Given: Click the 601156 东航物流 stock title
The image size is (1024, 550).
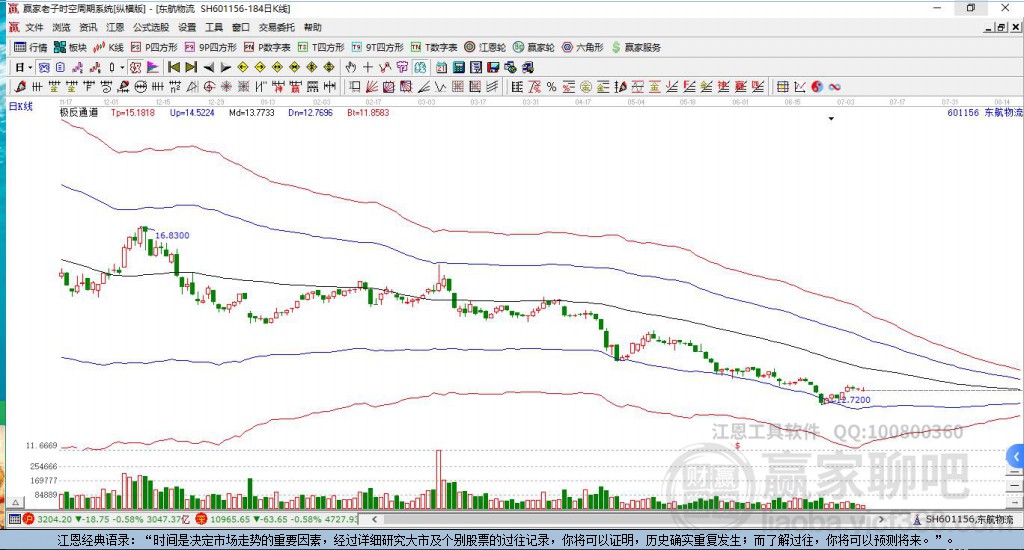Looking at the screenshot, I should [x=984, y=112].
